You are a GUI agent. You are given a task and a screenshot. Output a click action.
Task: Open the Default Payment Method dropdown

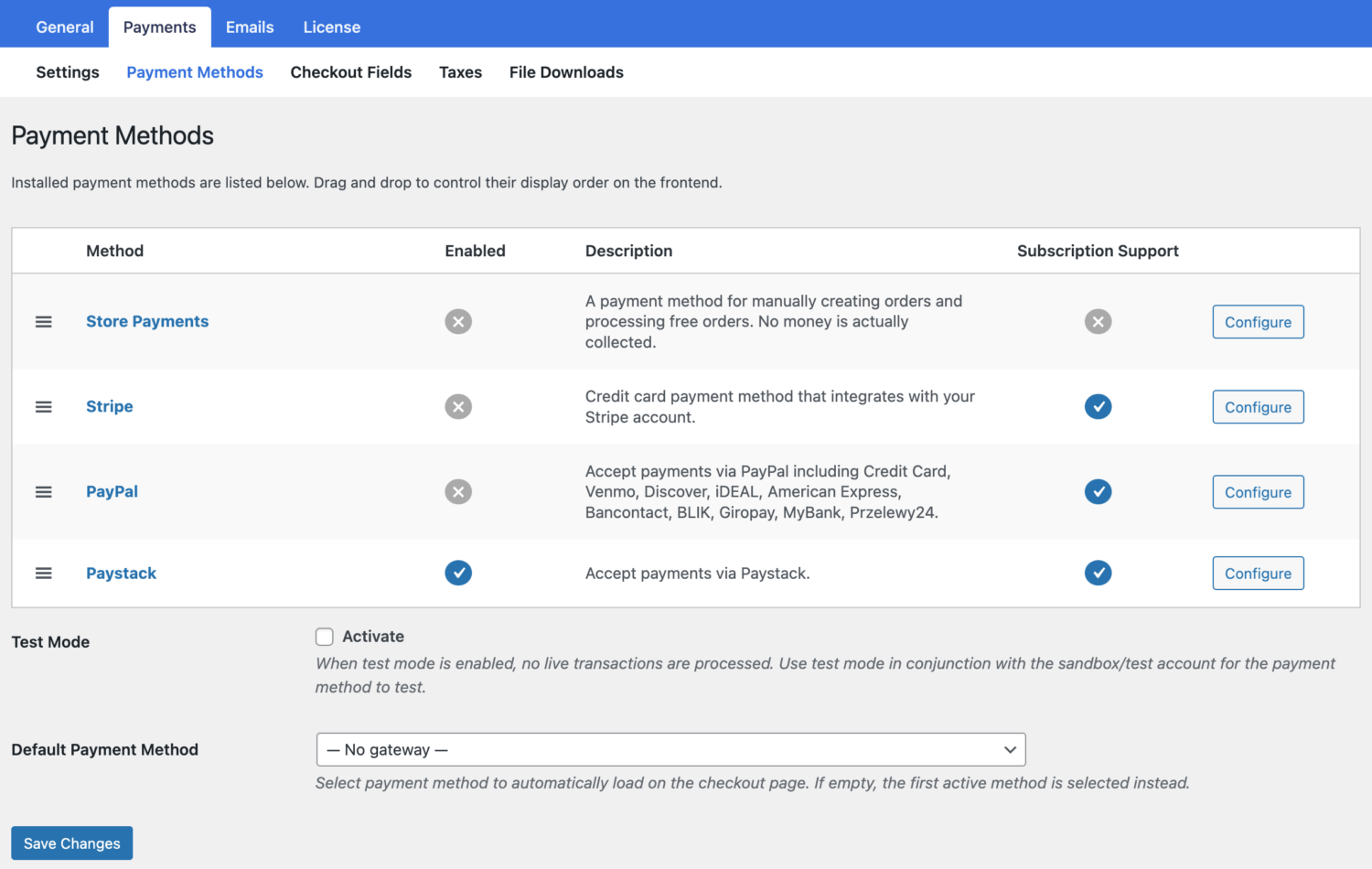[x=670, y=750]
